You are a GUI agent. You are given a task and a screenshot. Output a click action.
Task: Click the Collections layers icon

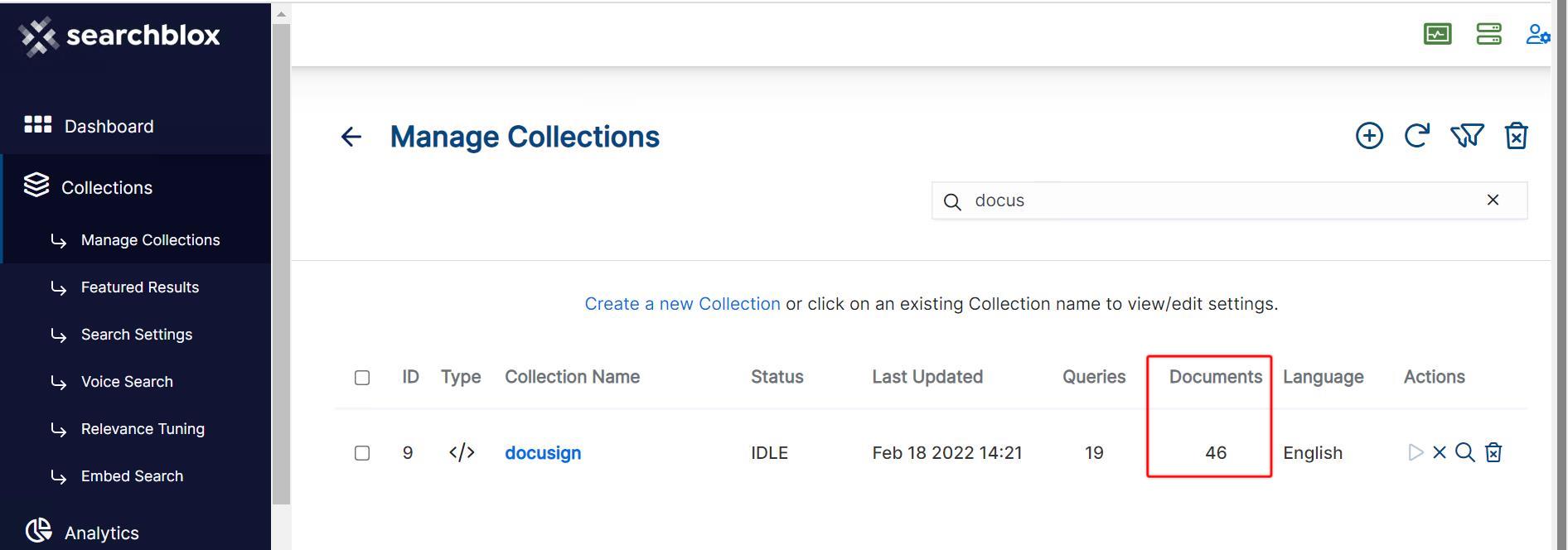(x=36, y=185)
